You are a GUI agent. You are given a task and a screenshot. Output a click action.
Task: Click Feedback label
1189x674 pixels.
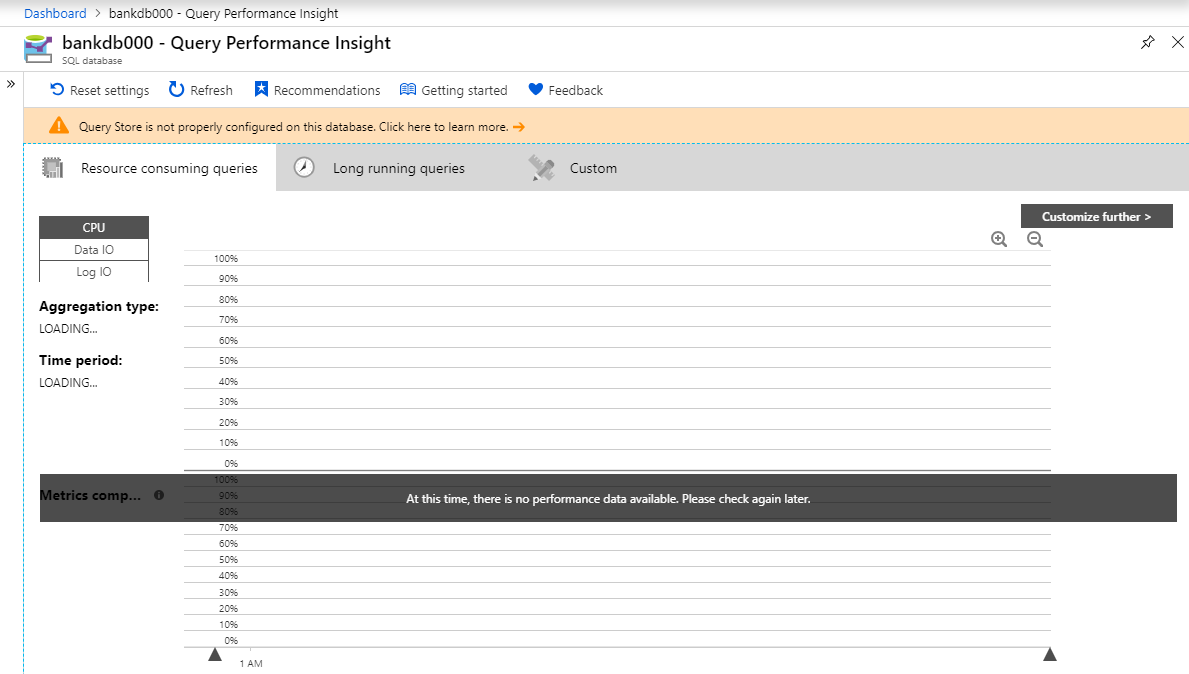(576, 90)
